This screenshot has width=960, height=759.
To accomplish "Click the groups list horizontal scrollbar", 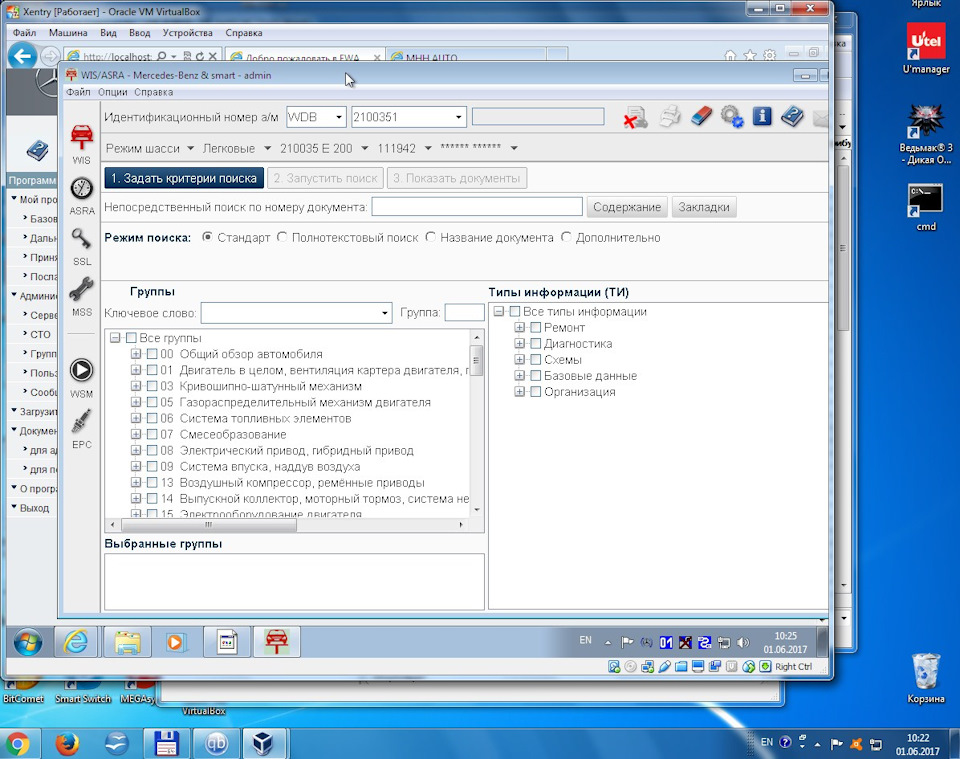I will click(x=209, y=525).
